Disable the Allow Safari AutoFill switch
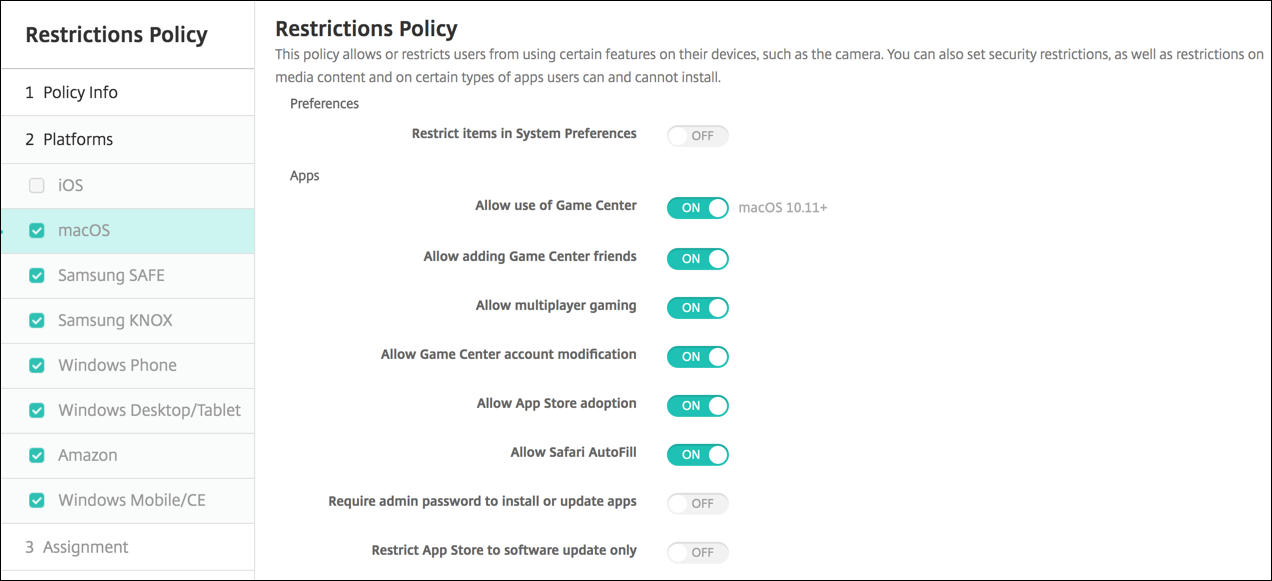 (697, 454)
